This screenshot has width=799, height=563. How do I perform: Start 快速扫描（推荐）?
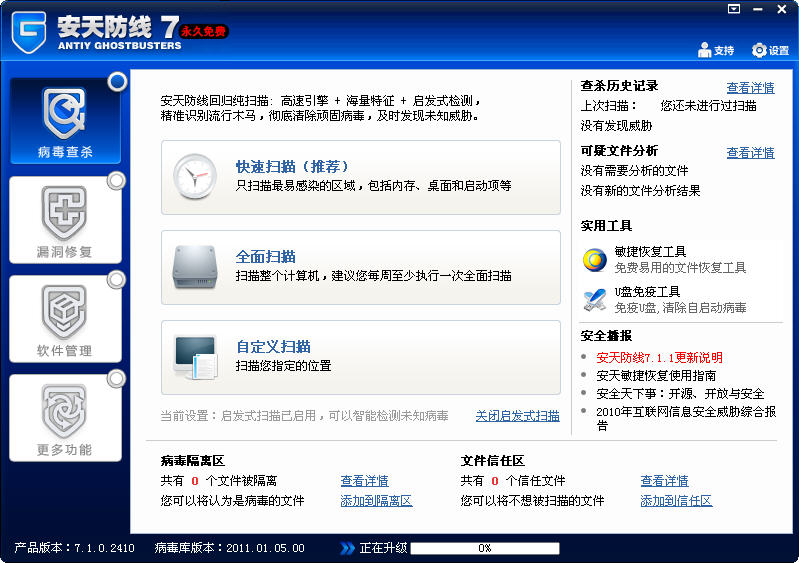(361, 177)
